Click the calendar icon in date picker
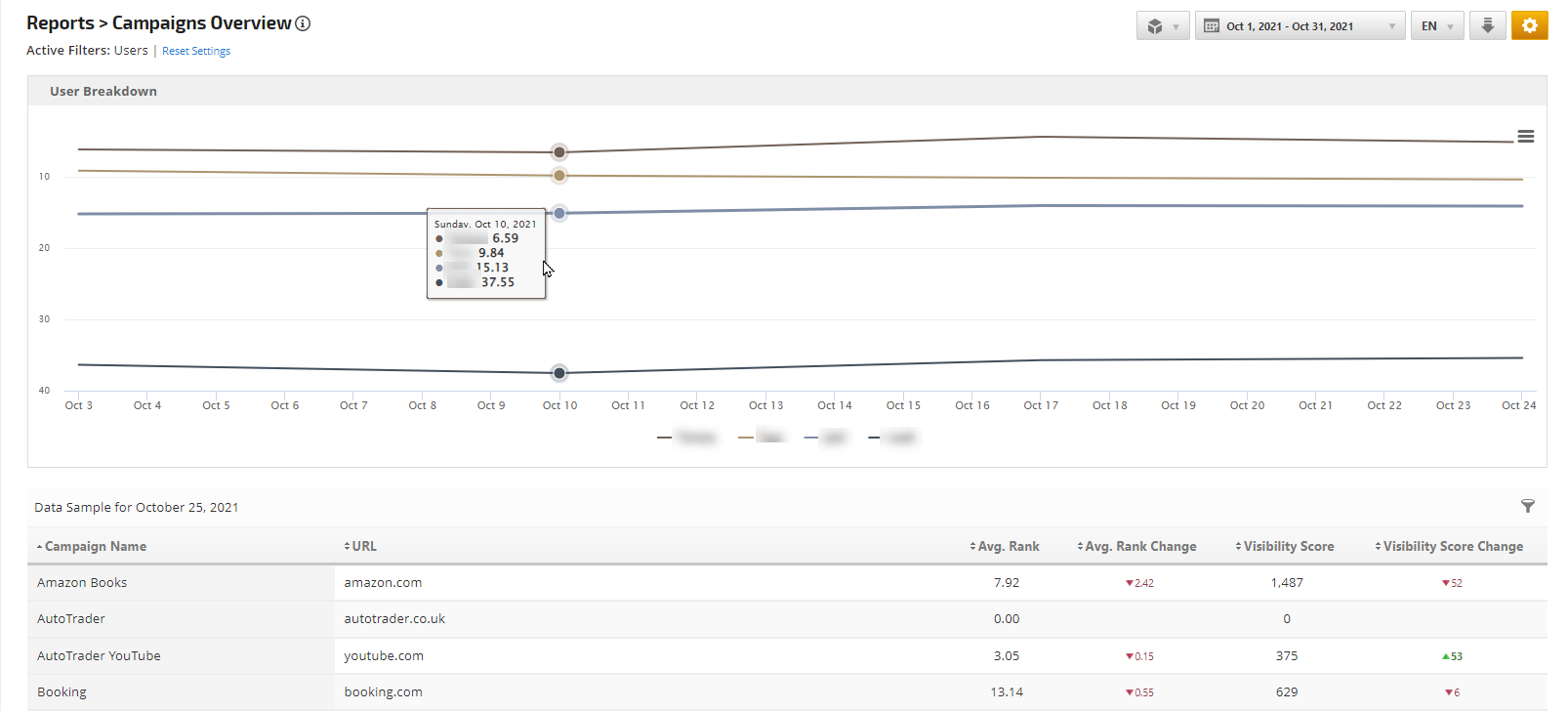 click(x=1212, y=26)
